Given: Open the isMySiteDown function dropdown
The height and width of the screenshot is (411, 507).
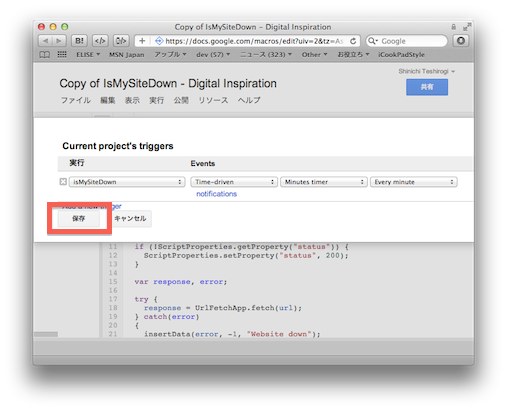Looking at the screenshot, I should (x=127, y=182).
